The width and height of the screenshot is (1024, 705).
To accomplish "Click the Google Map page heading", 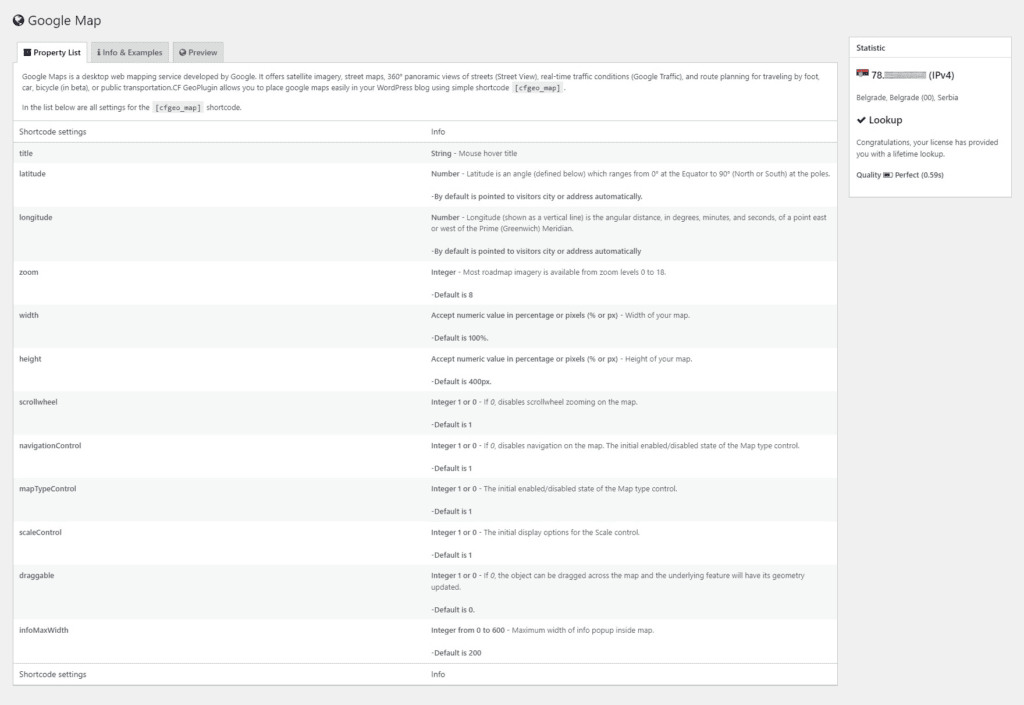I will [64, 20].
